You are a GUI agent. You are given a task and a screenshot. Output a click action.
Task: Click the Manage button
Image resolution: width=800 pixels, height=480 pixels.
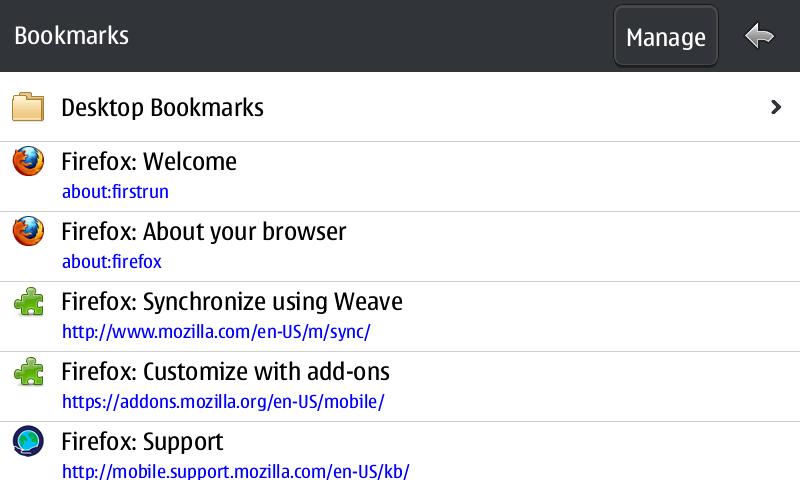(x=665, y=36)
